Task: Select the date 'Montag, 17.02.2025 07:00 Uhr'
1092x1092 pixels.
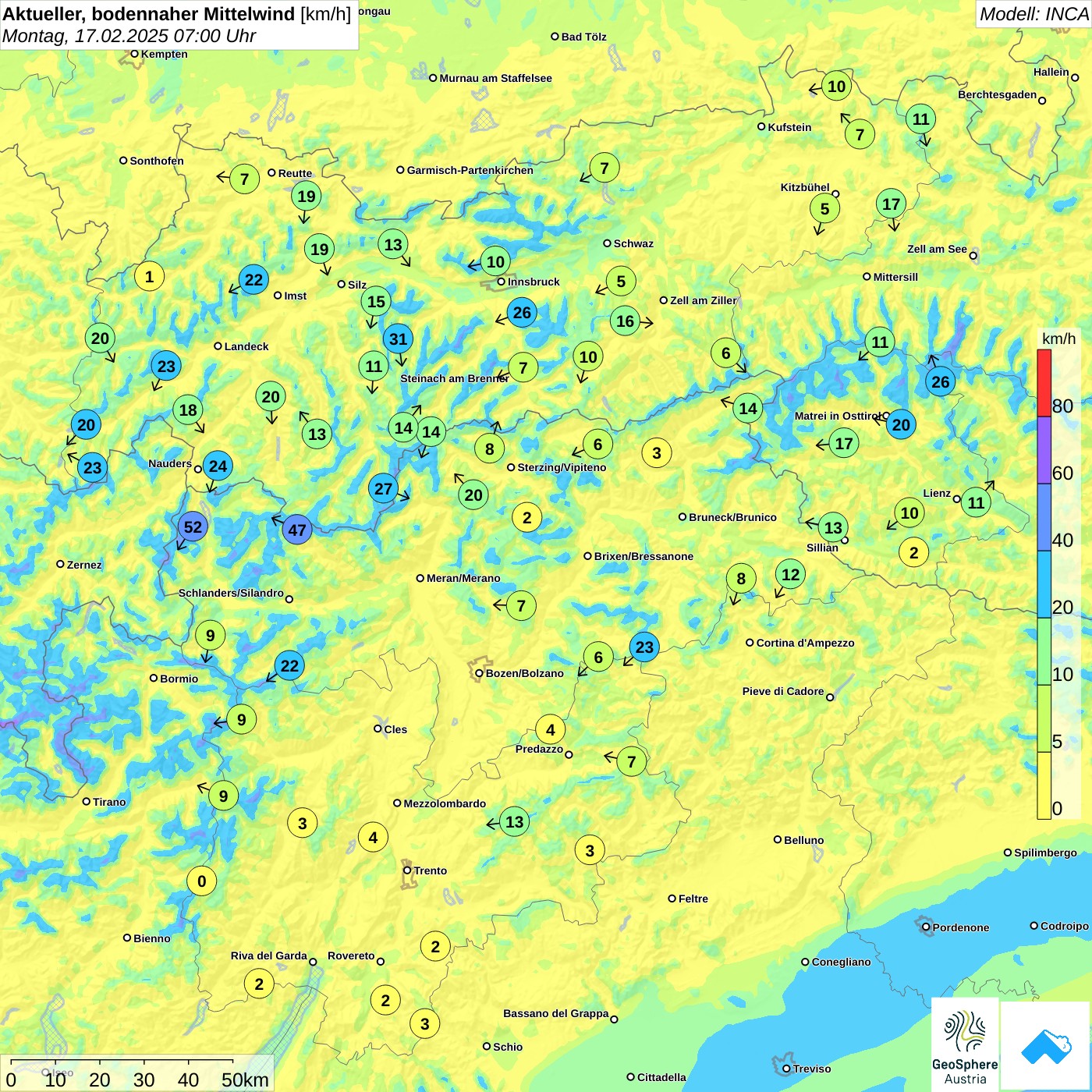Action: [x=129, y=36]
